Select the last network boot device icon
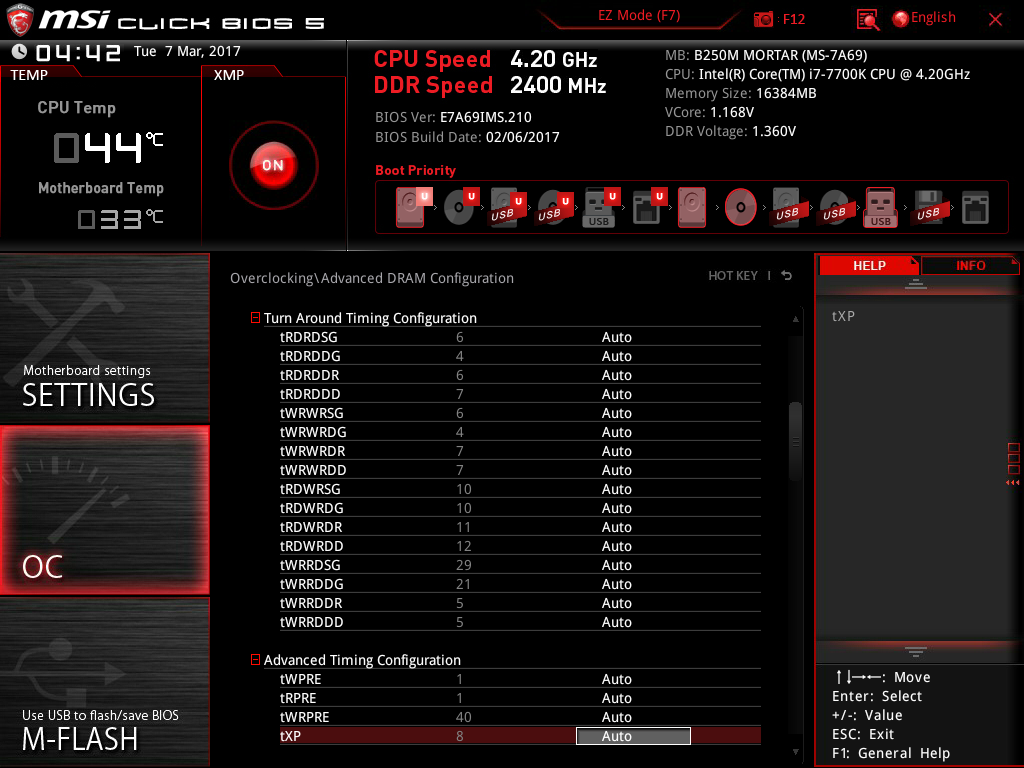 tap(974, 207)
